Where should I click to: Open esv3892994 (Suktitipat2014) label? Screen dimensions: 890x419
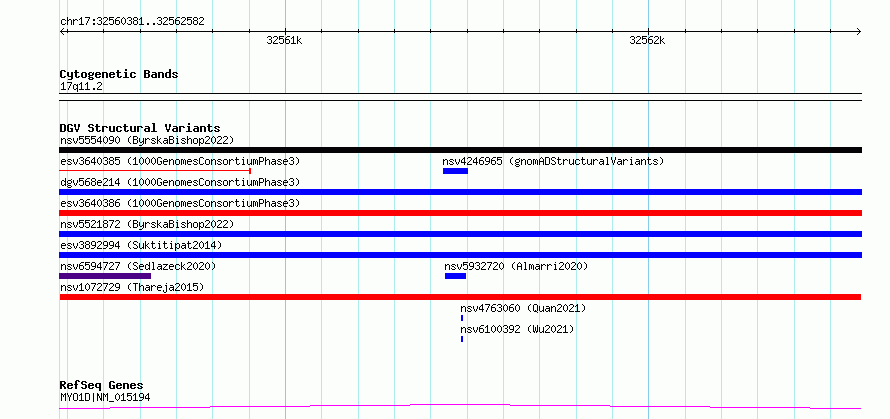pos(141,245)
